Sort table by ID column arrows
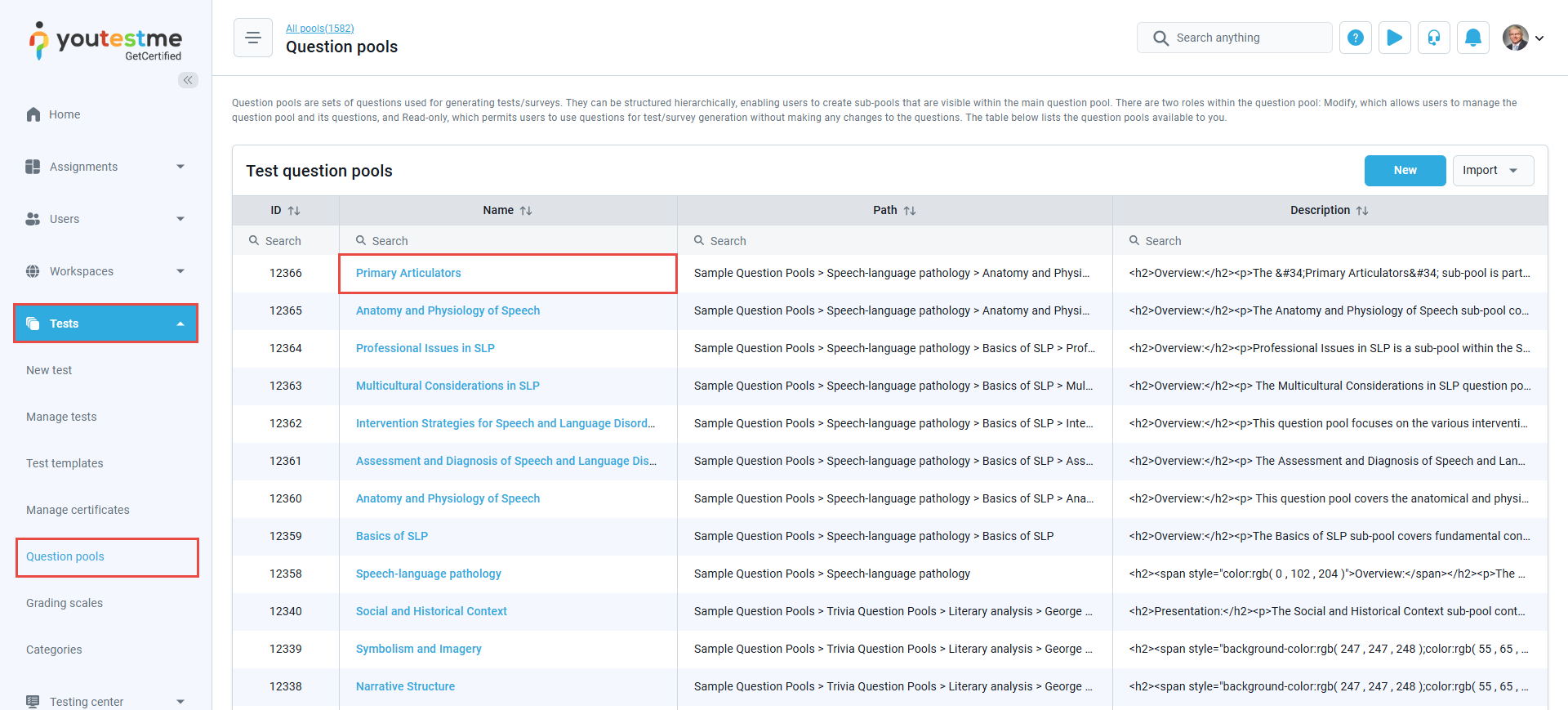 point(294,211)
